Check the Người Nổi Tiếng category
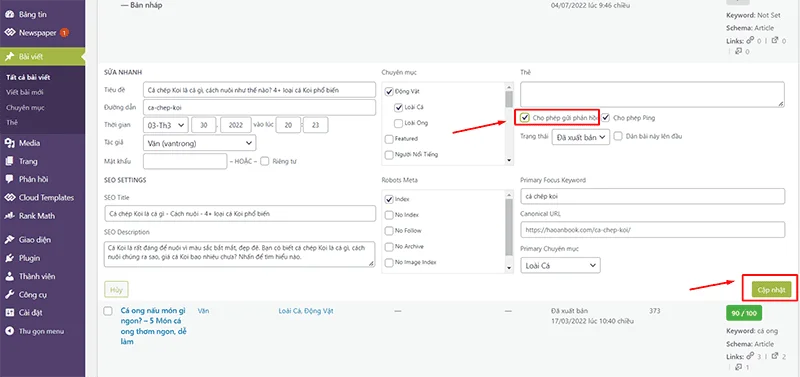This screenshot has width=800, height=377. pos(389,154)
